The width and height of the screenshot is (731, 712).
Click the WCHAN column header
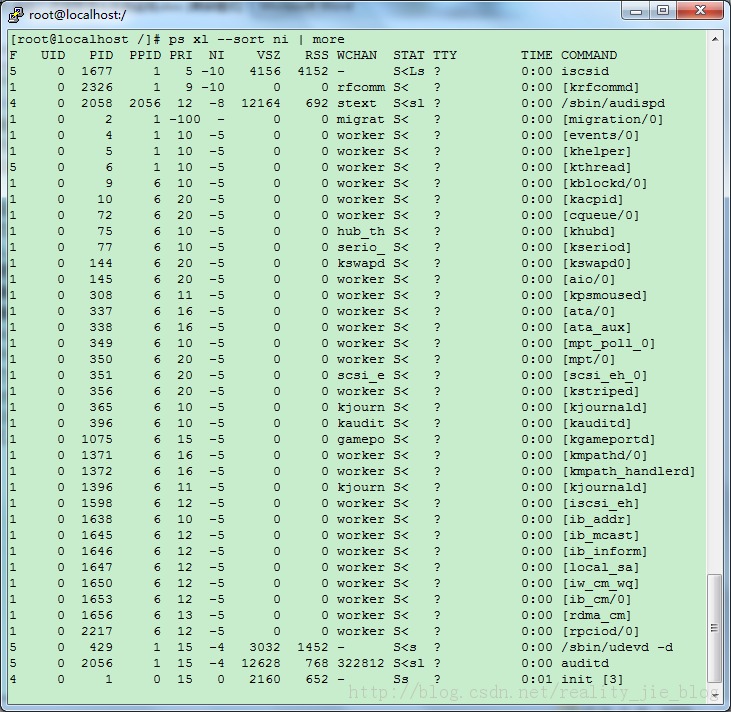357,55
